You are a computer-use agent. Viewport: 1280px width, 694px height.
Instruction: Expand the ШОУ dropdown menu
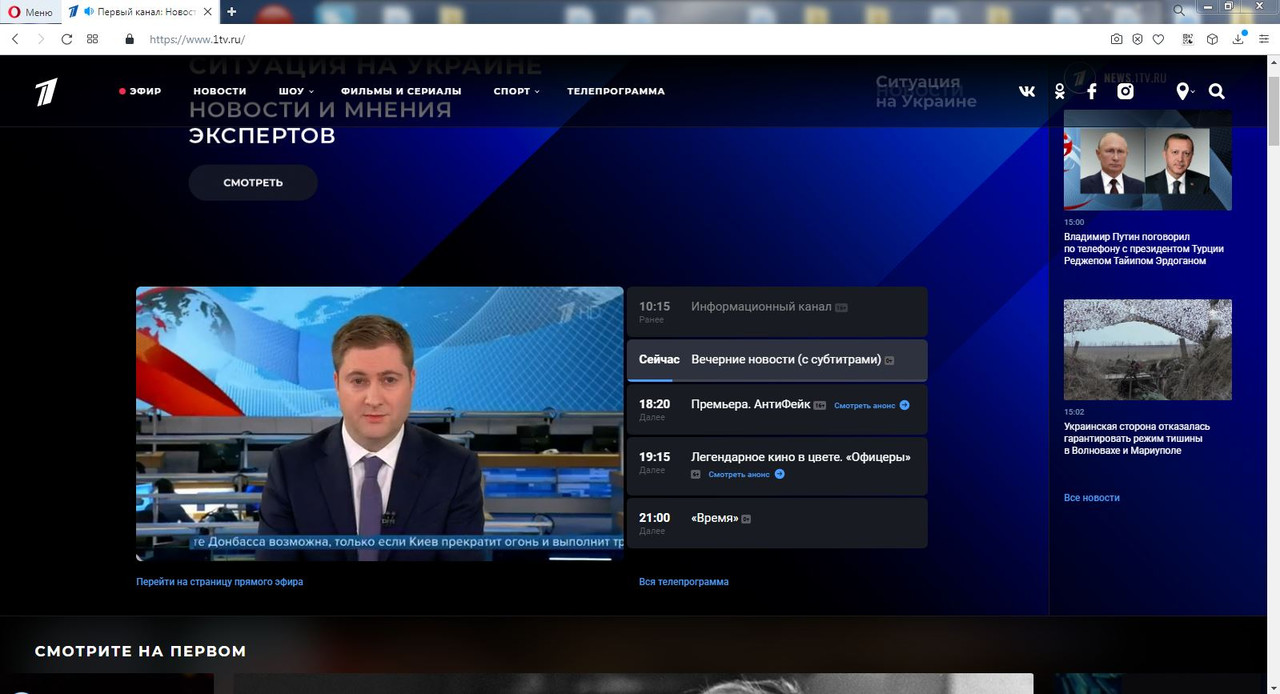(296, 91)
